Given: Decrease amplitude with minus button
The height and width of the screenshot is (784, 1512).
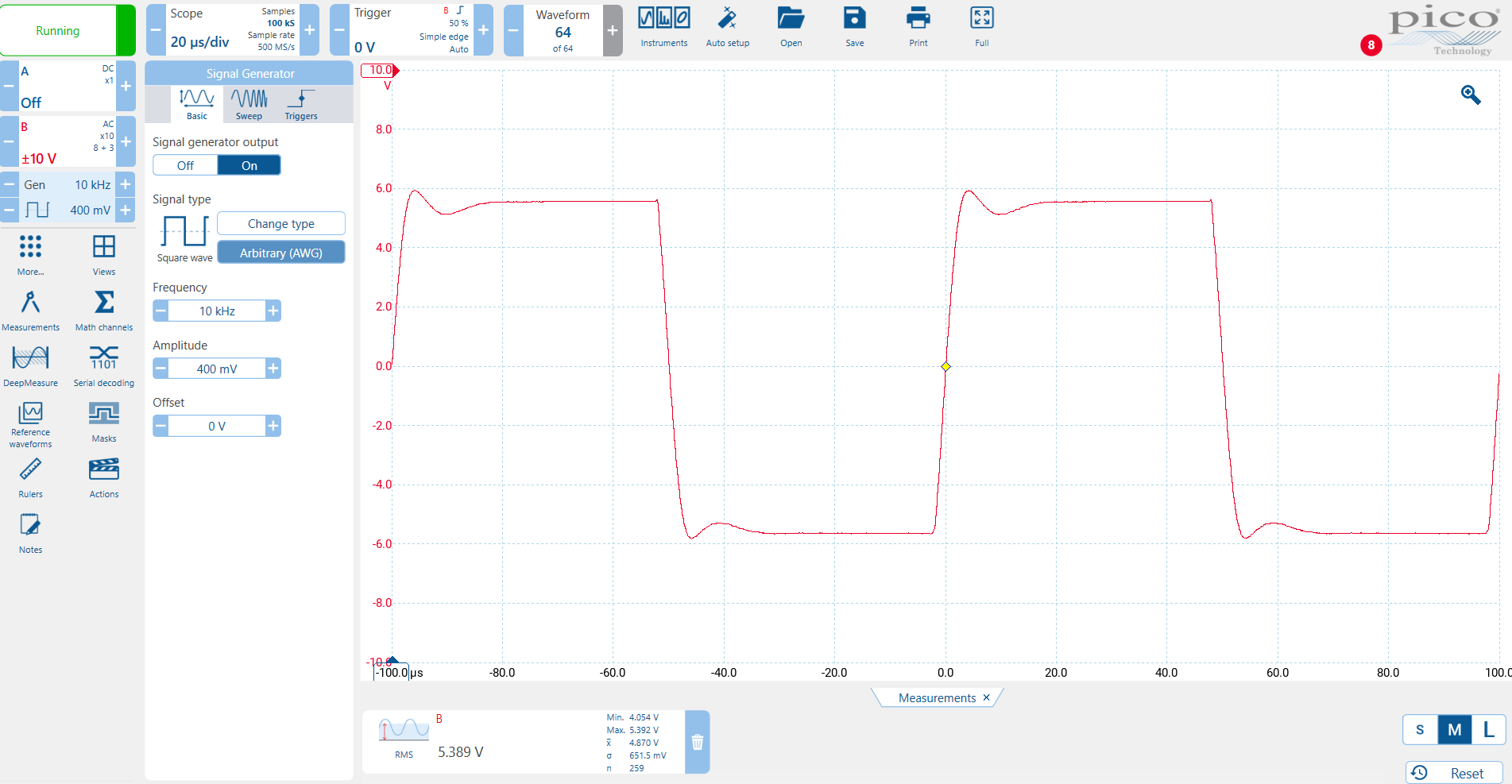Looking at the screenshot, I should click(160, 369).
